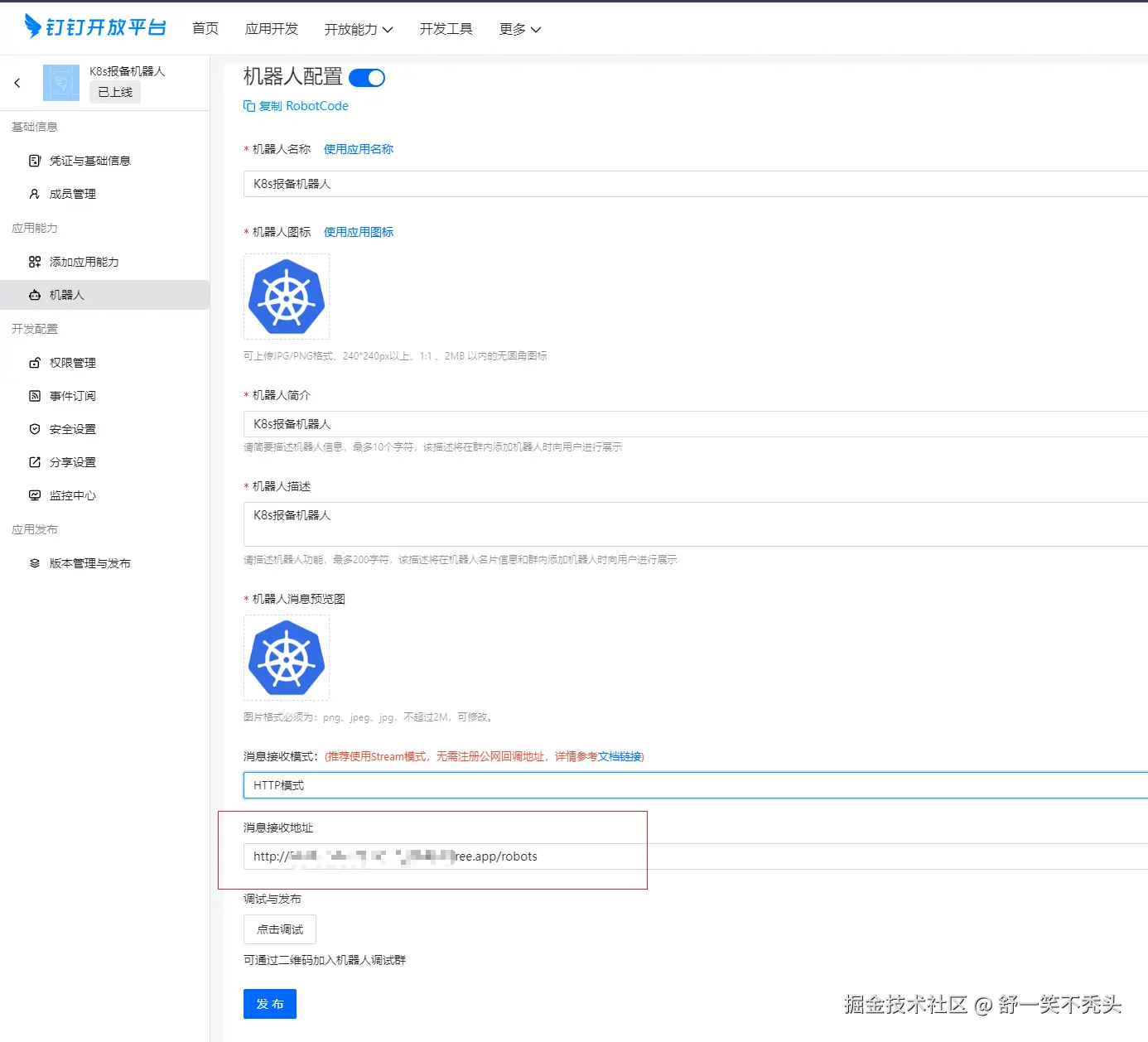Go back using the left arrow icon
Screen dimensions: 1148x1042
pyautogui.click(x=17, y=83)
